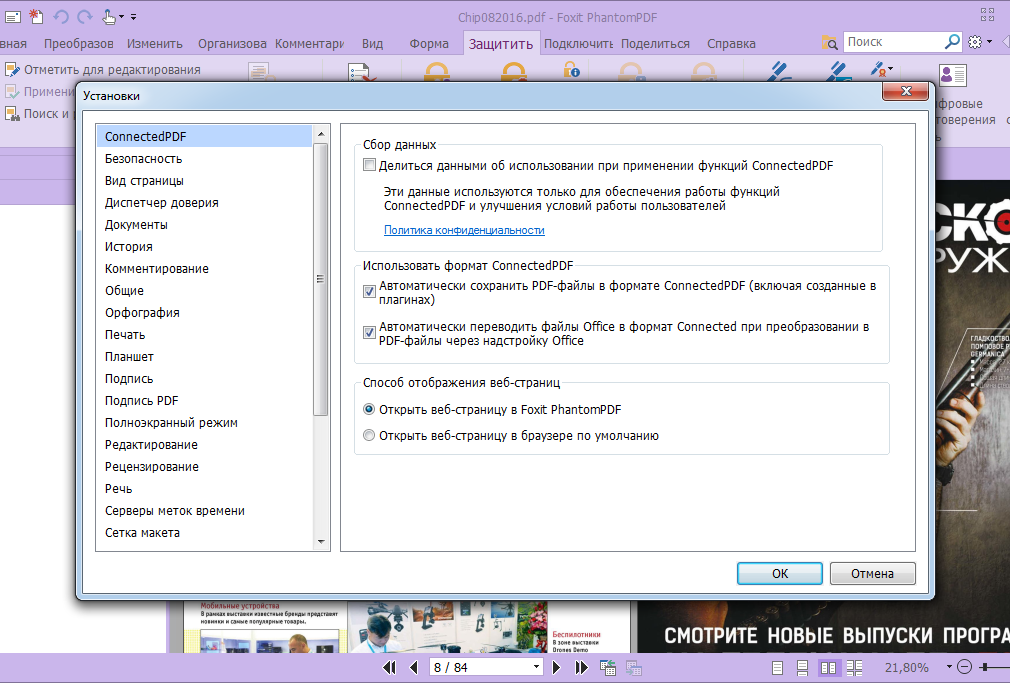This screenshot has height=683, width=1010.
Task: Select Безопасность in the settings category list
Action: (204, 159)
